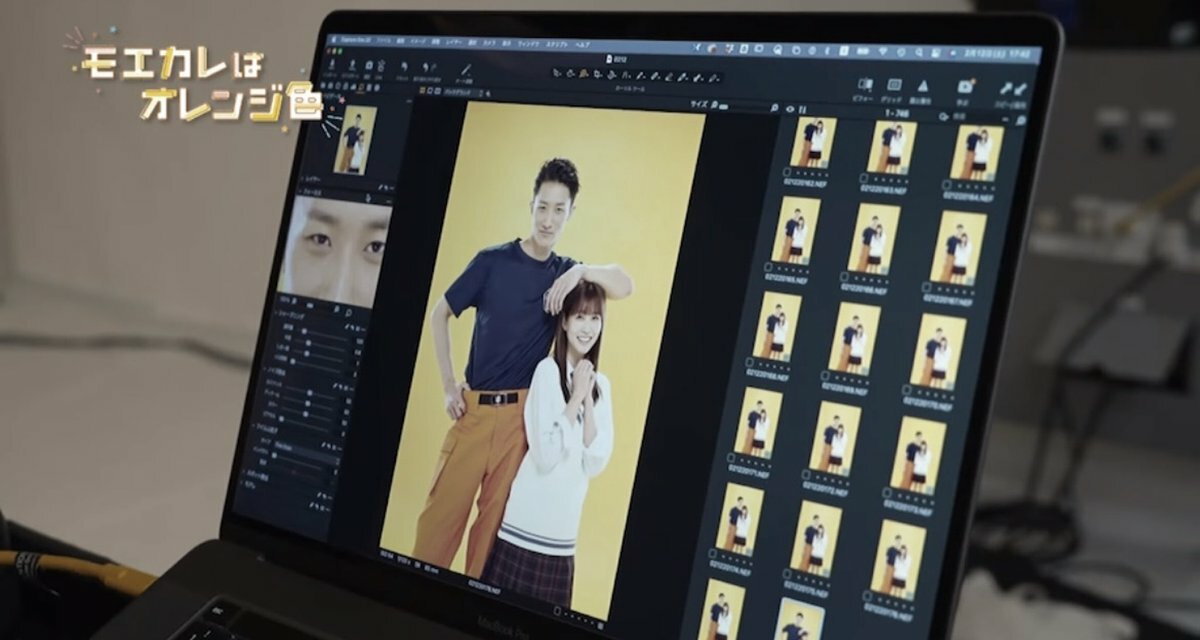Click the menu bar clock

click(998, 53)
